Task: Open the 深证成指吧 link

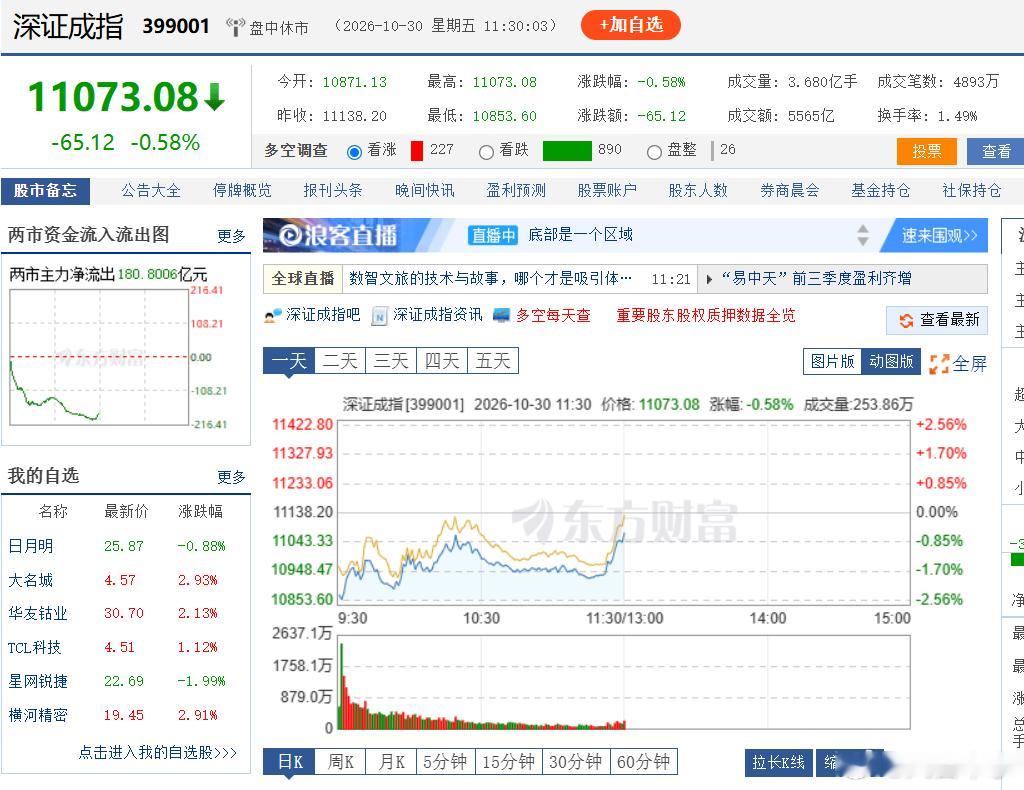Action: tap(323, 315)
